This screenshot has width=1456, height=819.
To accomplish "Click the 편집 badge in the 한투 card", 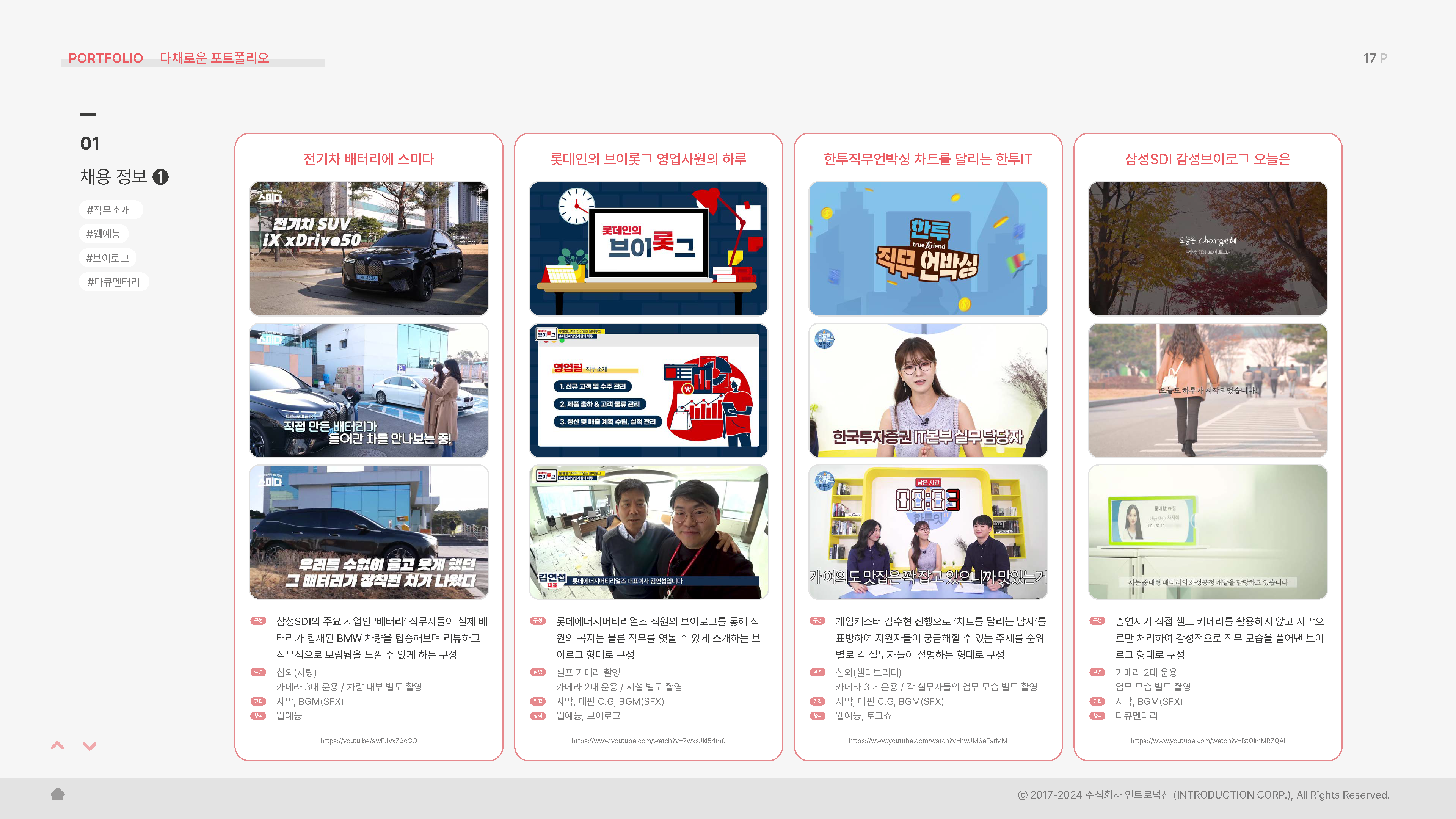I will pyautogui.click(x=817, y=701).
